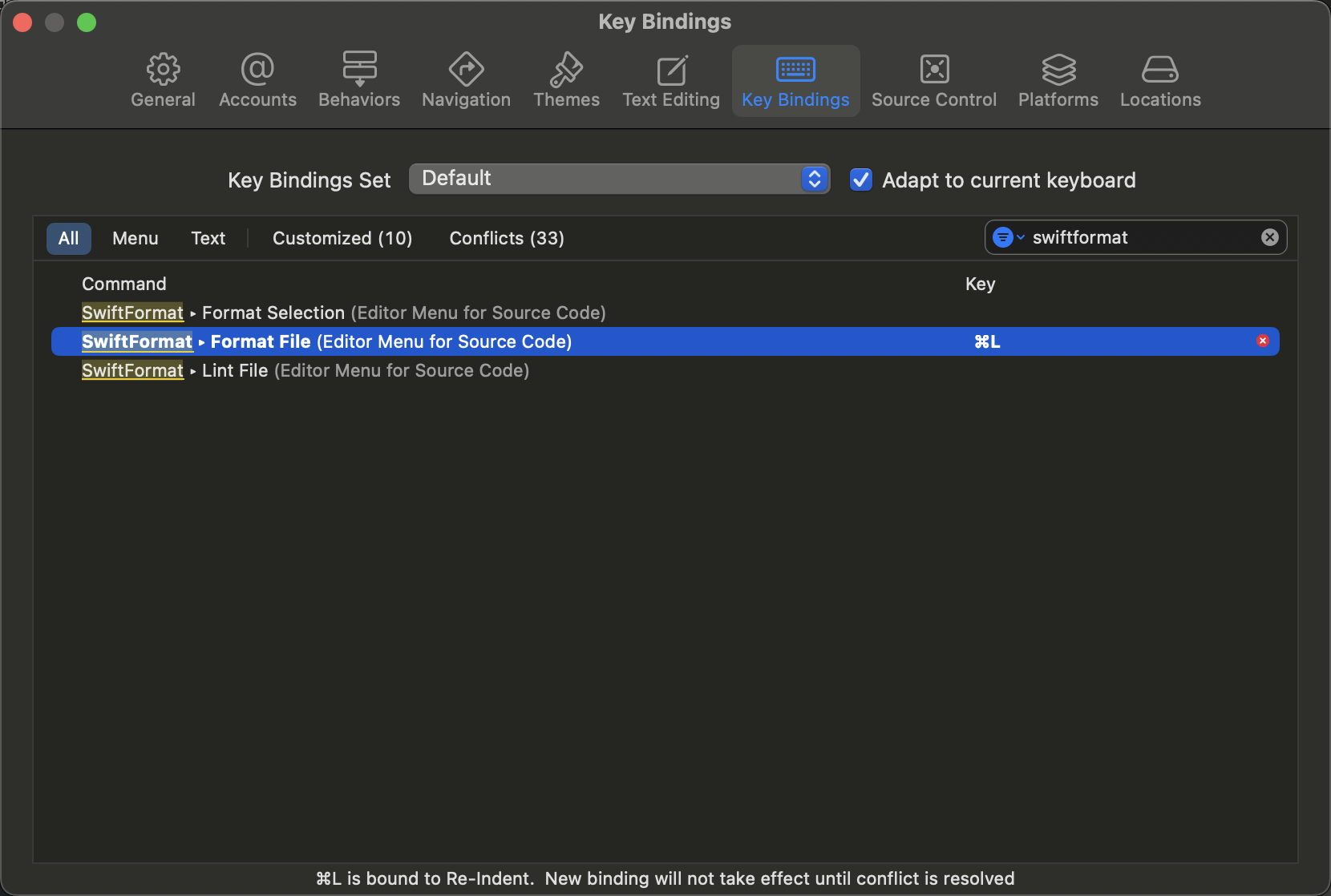Select the Key Bindings keyboard icon
The height and width of the screenshot is (896, 1331).
pyautogui.click(x=795, y=70)
